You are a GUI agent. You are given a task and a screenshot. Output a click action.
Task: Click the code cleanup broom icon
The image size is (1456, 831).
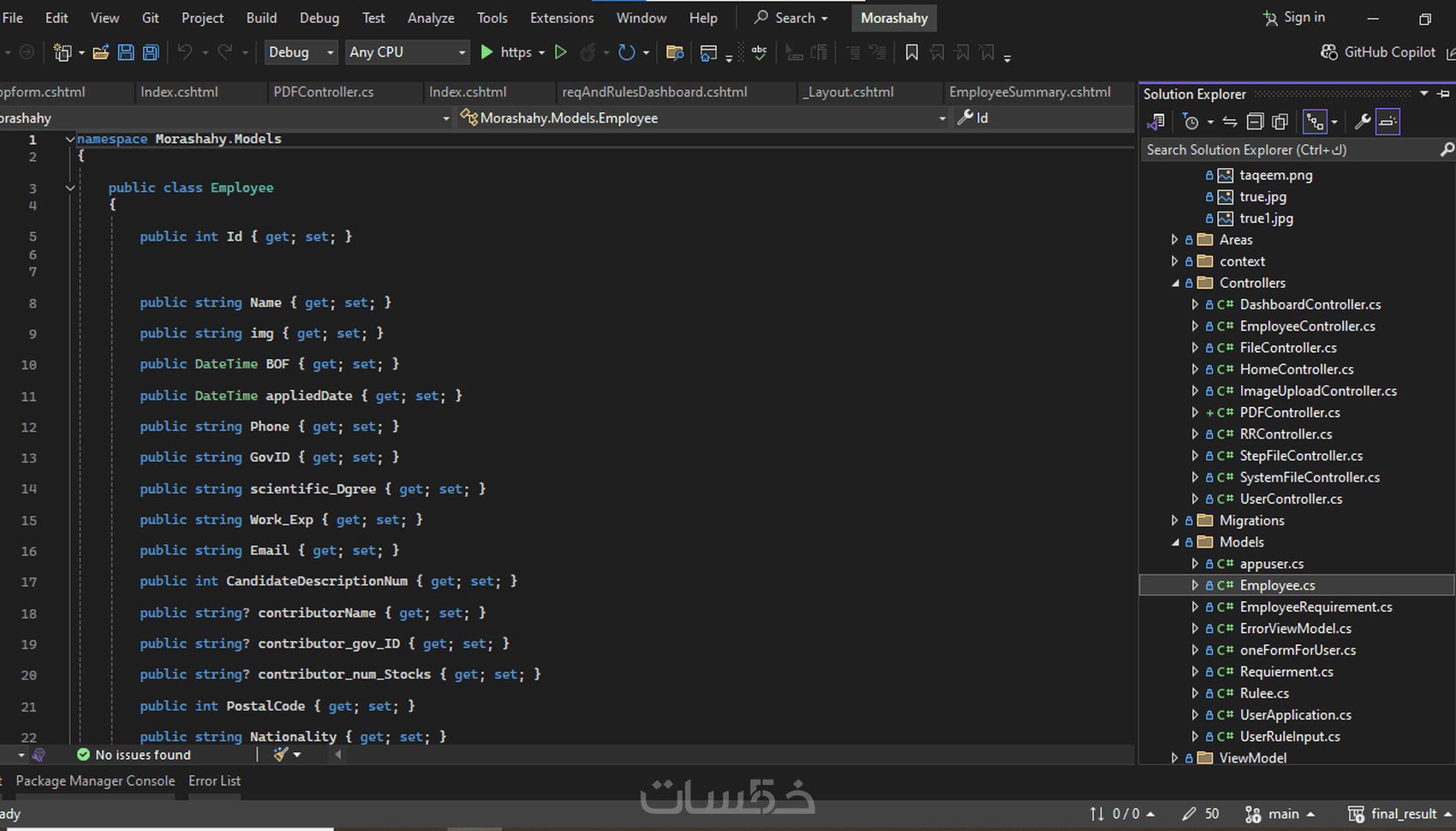point(281,755)
